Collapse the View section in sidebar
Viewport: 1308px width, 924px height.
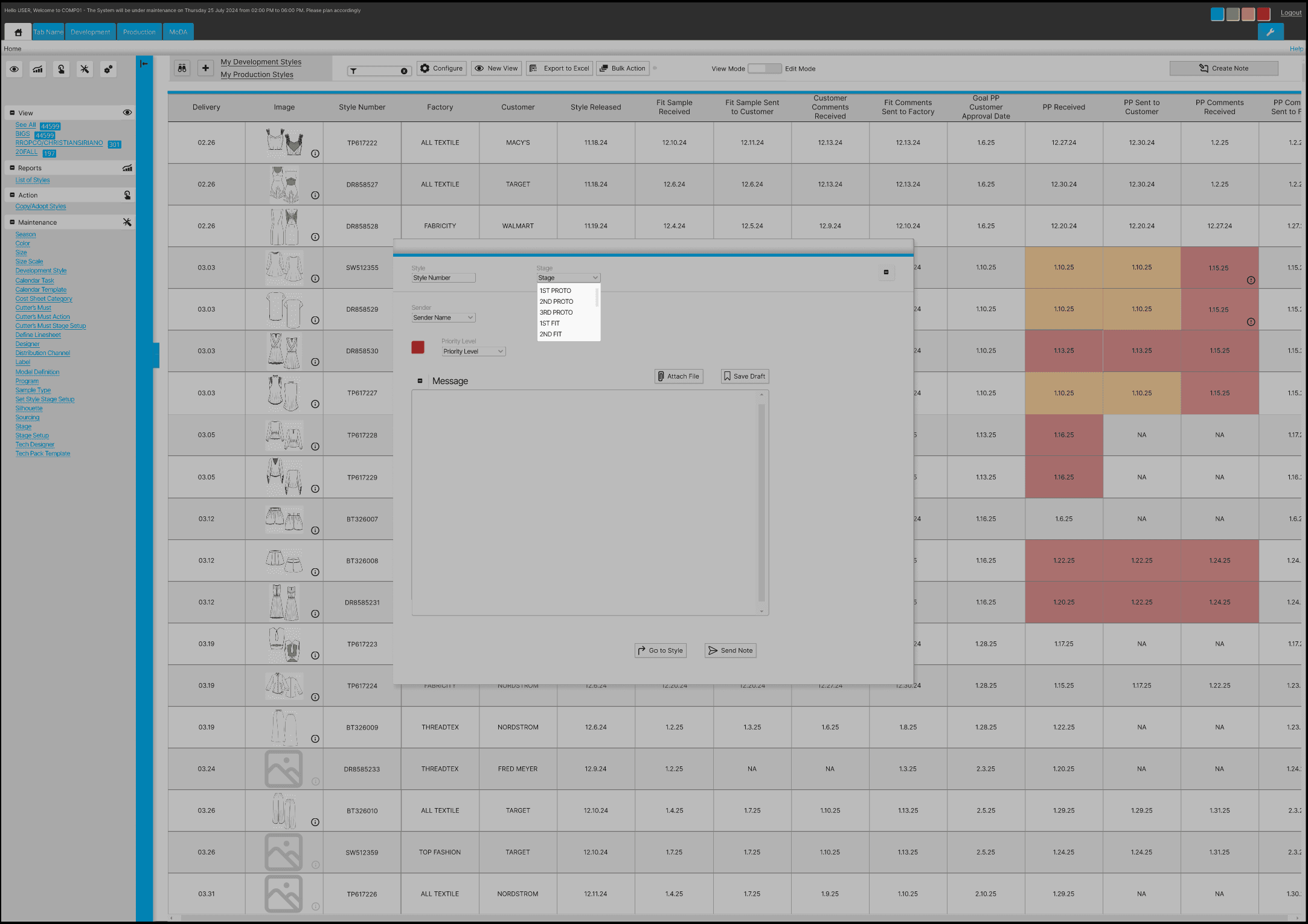click(12, 113)
